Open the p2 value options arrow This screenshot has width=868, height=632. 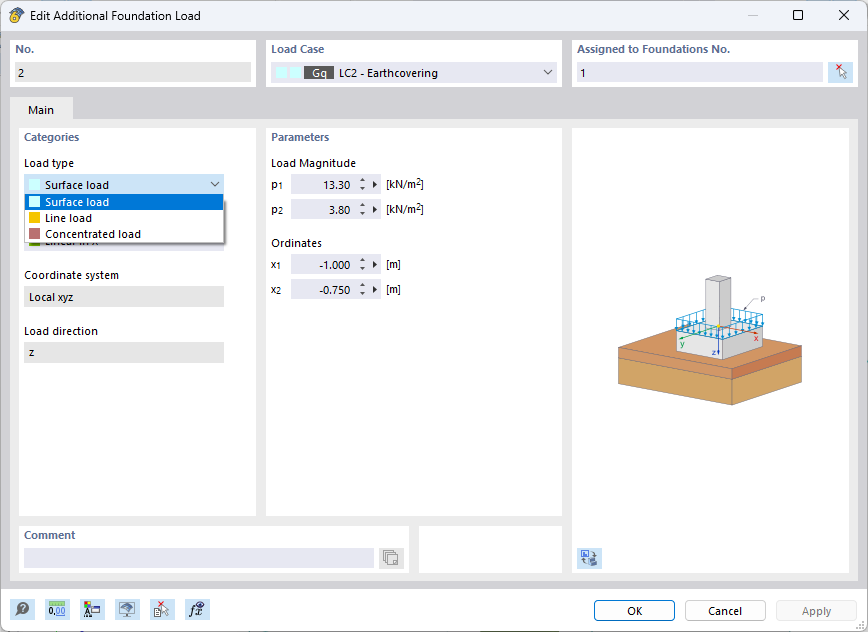click(375, 210)
